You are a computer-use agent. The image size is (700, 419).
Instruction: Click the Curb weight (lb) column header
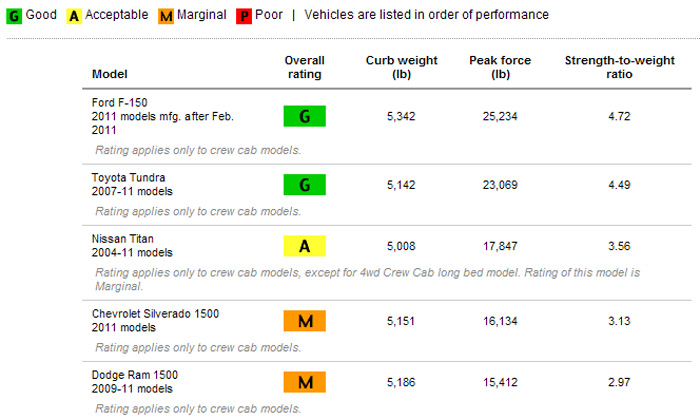pyautogui.click(x=401, y=67)
